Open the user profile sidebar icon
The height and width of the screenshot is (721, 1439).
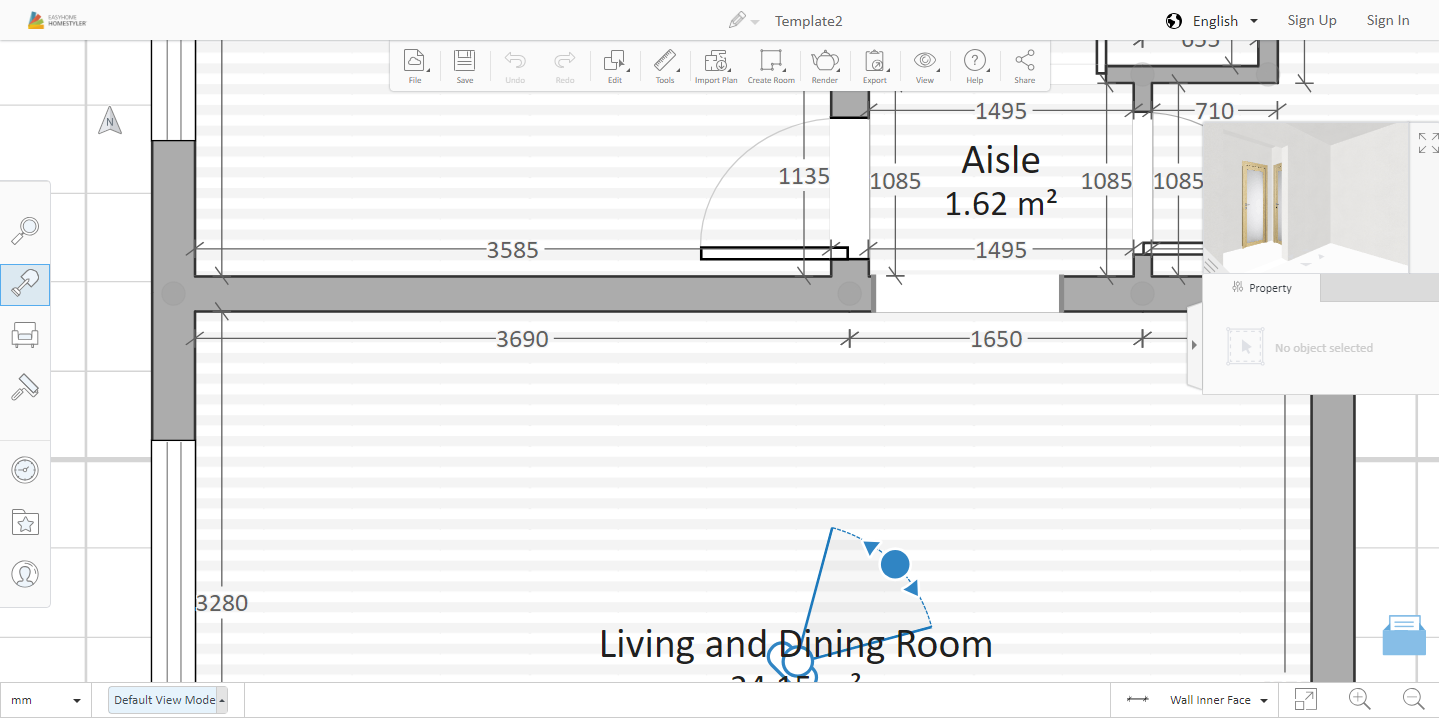coord(25,574)
